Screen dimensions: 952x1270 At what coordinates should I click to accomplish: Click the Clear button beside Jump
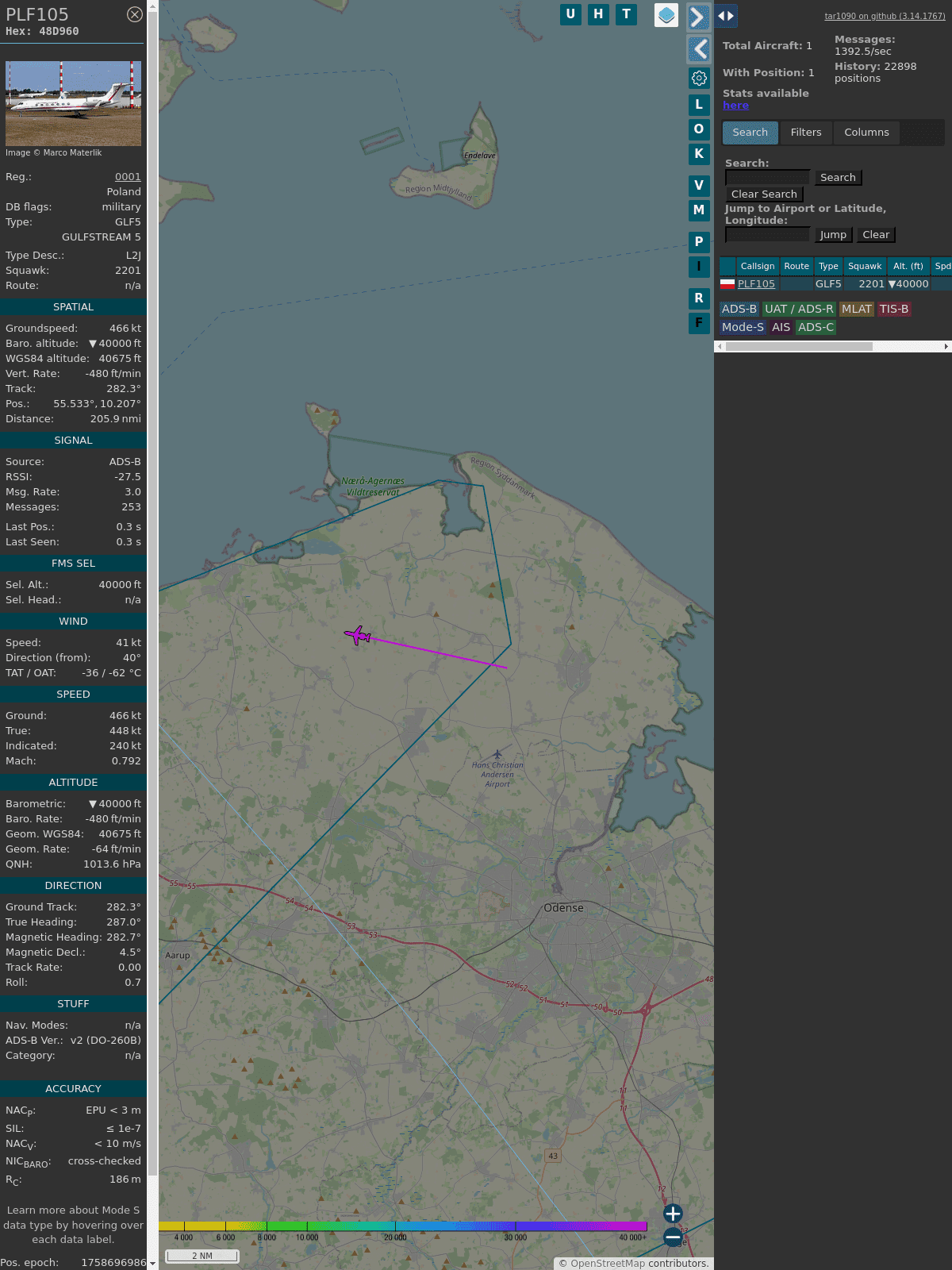point(876,235)
